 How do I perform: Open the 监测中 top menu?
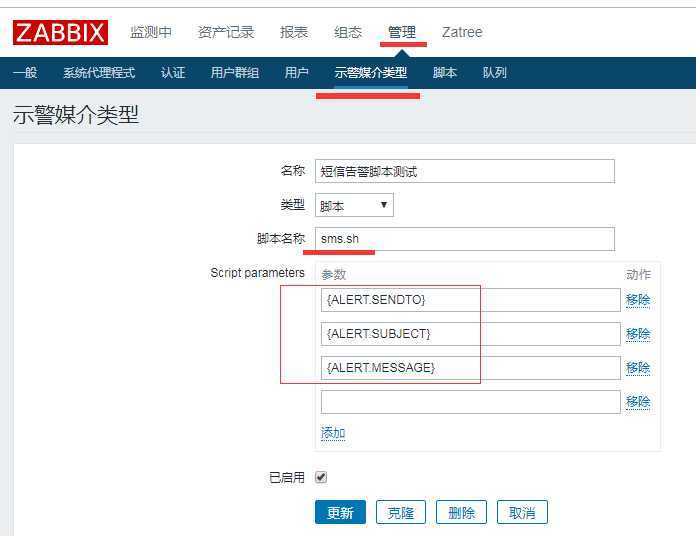click(151, 32)
